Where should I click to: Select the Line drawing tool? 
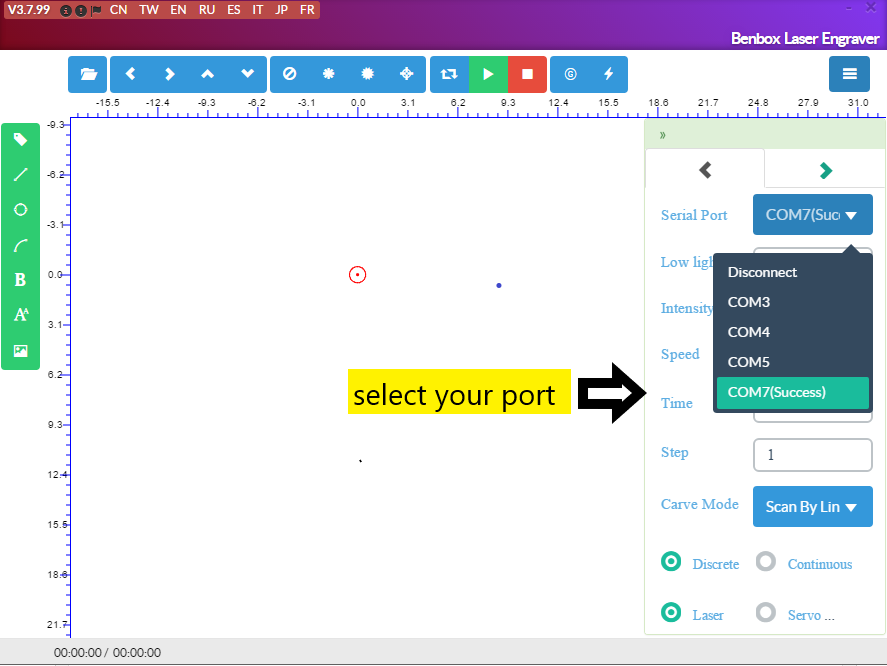point(20,174)
